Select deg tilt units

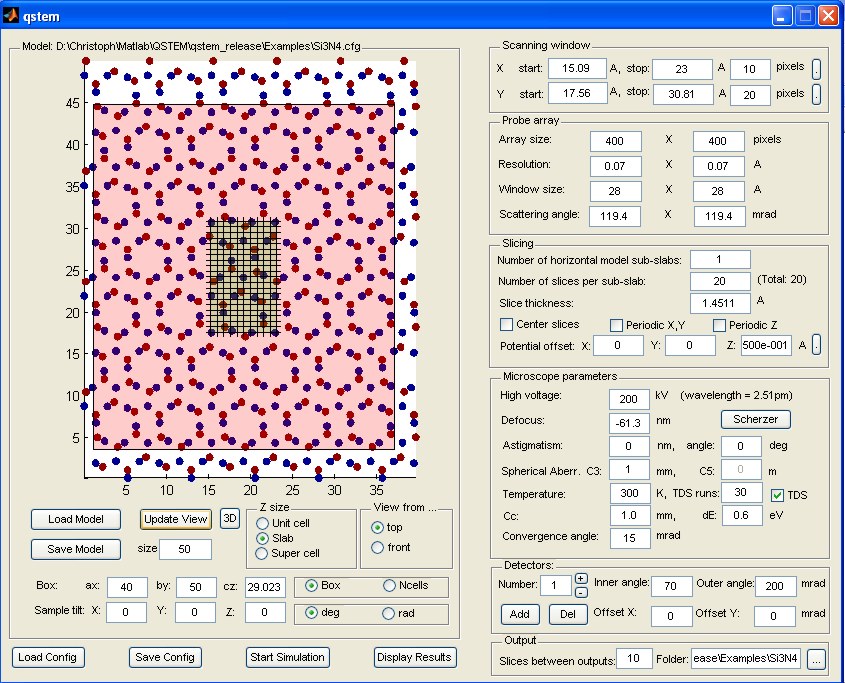[311, 613]
